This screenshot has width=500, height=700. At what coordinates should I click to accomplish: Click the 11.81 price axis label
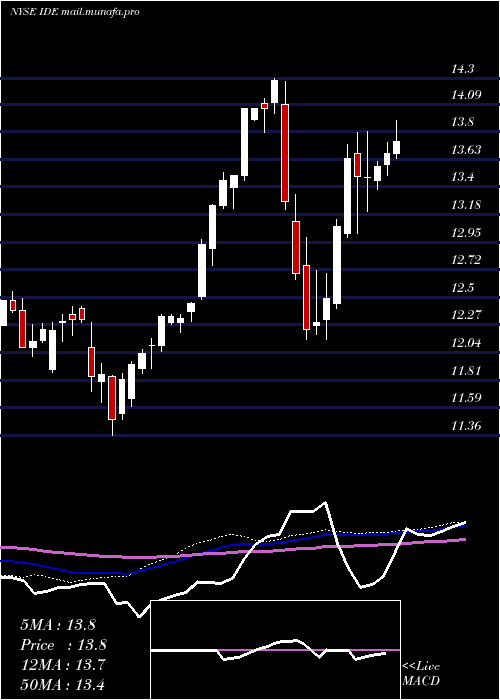466,371
